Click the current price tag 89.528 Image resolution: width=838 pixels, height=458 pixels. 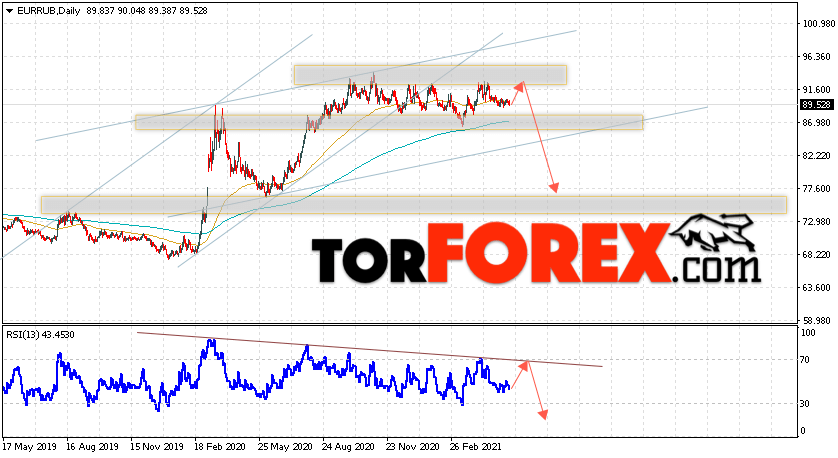817,105
